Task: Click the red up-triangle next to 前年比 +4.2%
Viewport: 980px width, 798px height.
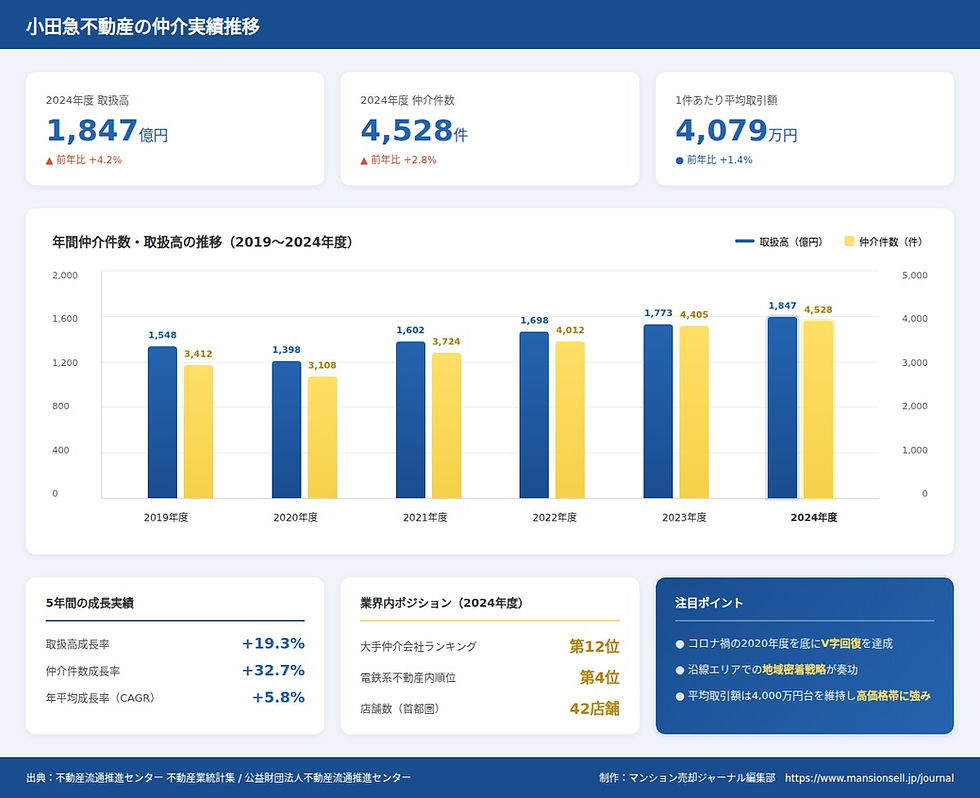Action: click(49, 161)
